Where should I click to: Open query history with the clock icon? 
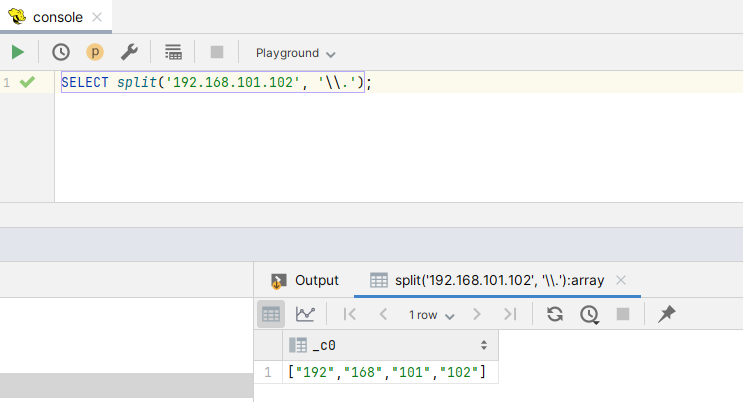[x=61, y=52]
